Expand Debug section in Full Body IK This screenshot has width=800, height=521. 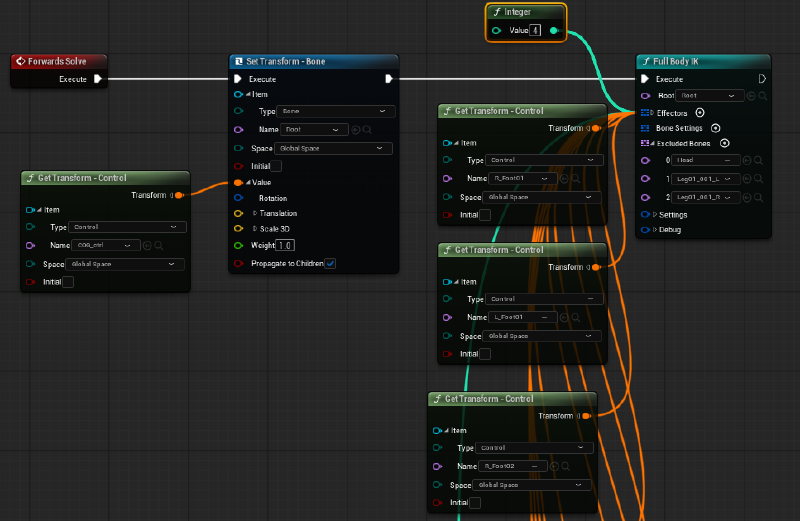pyautogui.click(x=654, y=229)
